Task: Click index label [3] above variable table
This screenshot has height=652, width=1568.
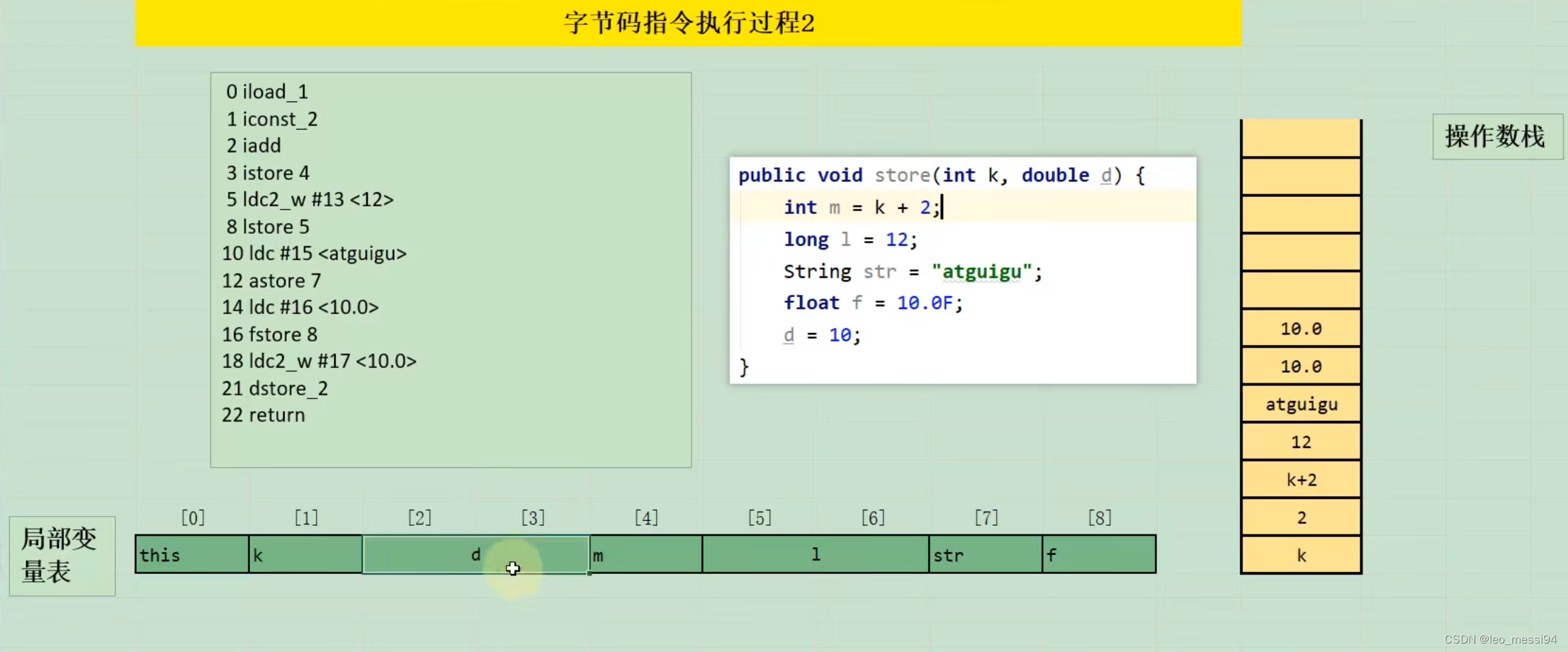Action: pyautogui.click(x=533, y=518)
